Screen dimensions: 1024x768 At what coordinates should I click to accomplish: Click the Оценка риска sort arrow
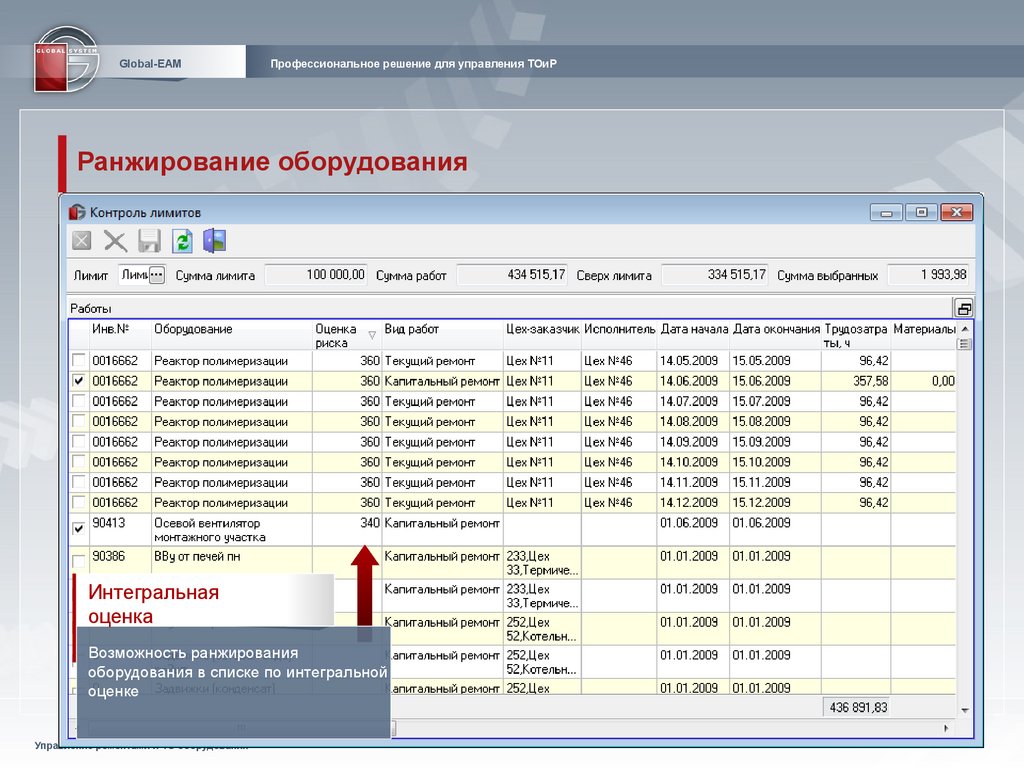click(372, 336)
